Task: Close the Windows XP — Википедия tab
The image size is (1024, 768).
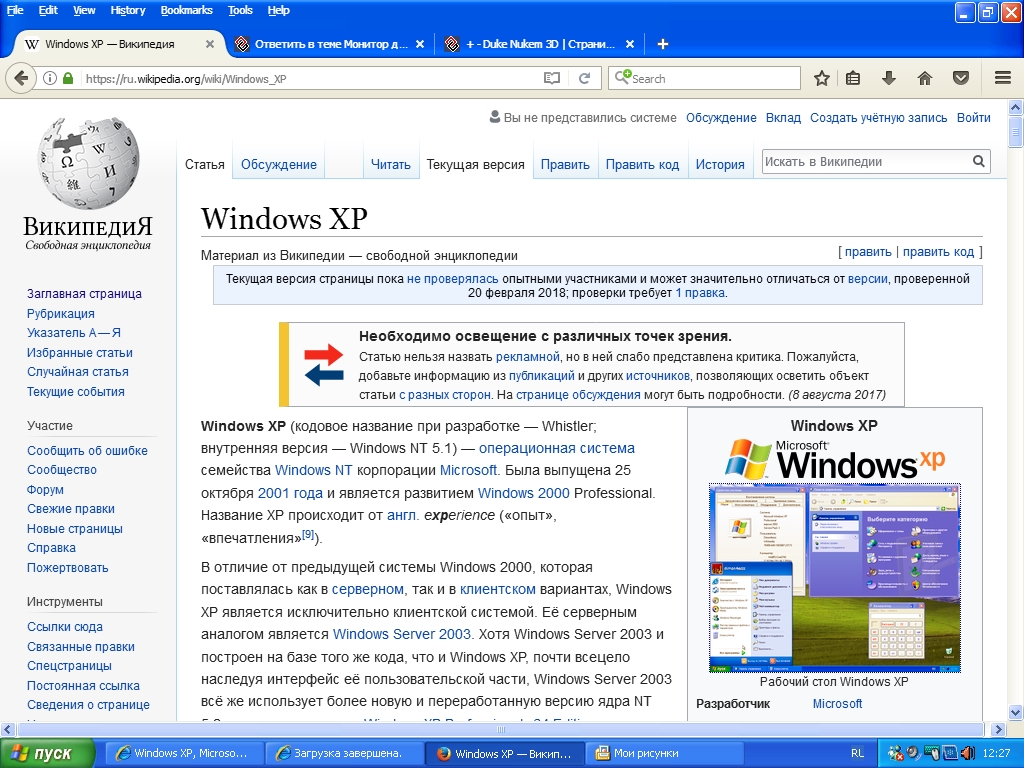Action: [210, 44]
